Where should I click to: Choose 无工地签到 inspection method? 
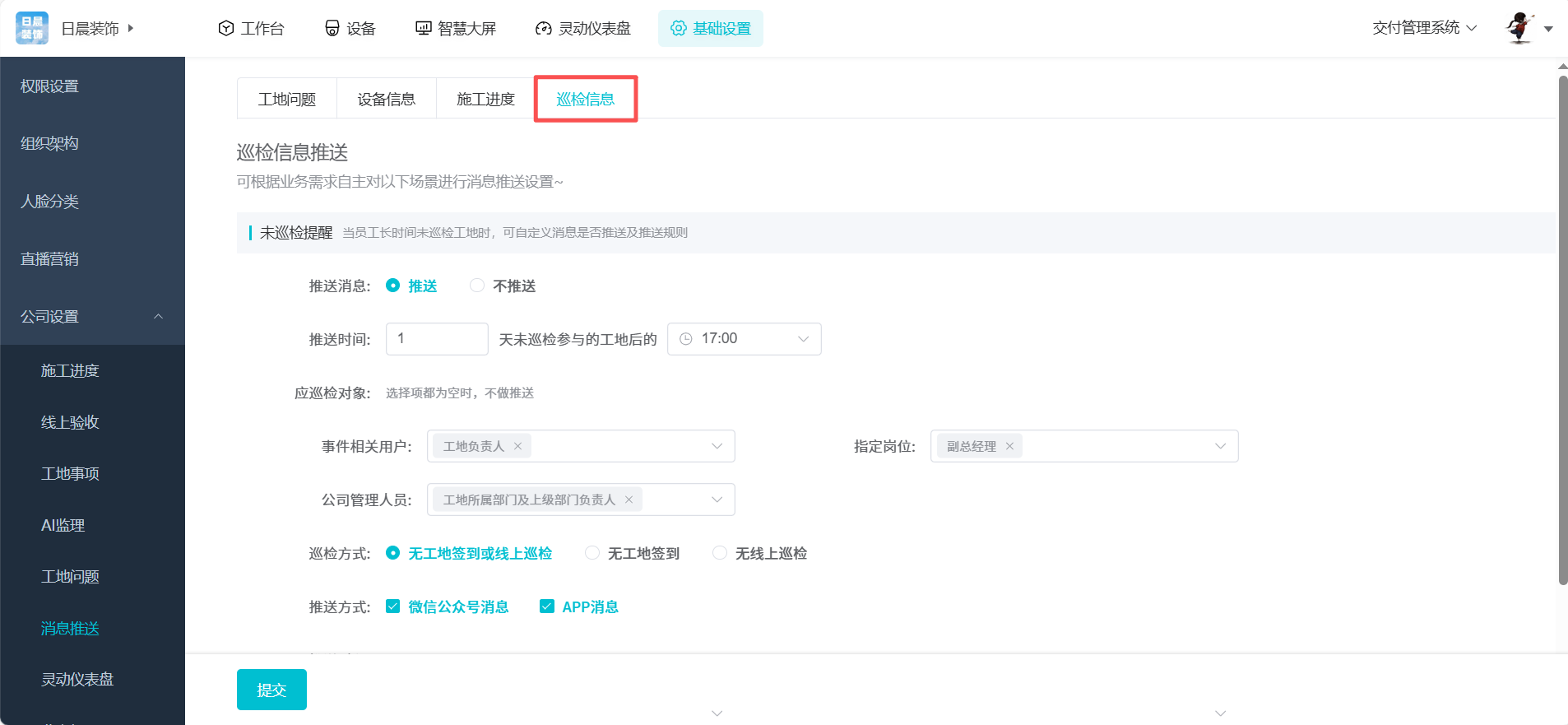pos(592,553)
